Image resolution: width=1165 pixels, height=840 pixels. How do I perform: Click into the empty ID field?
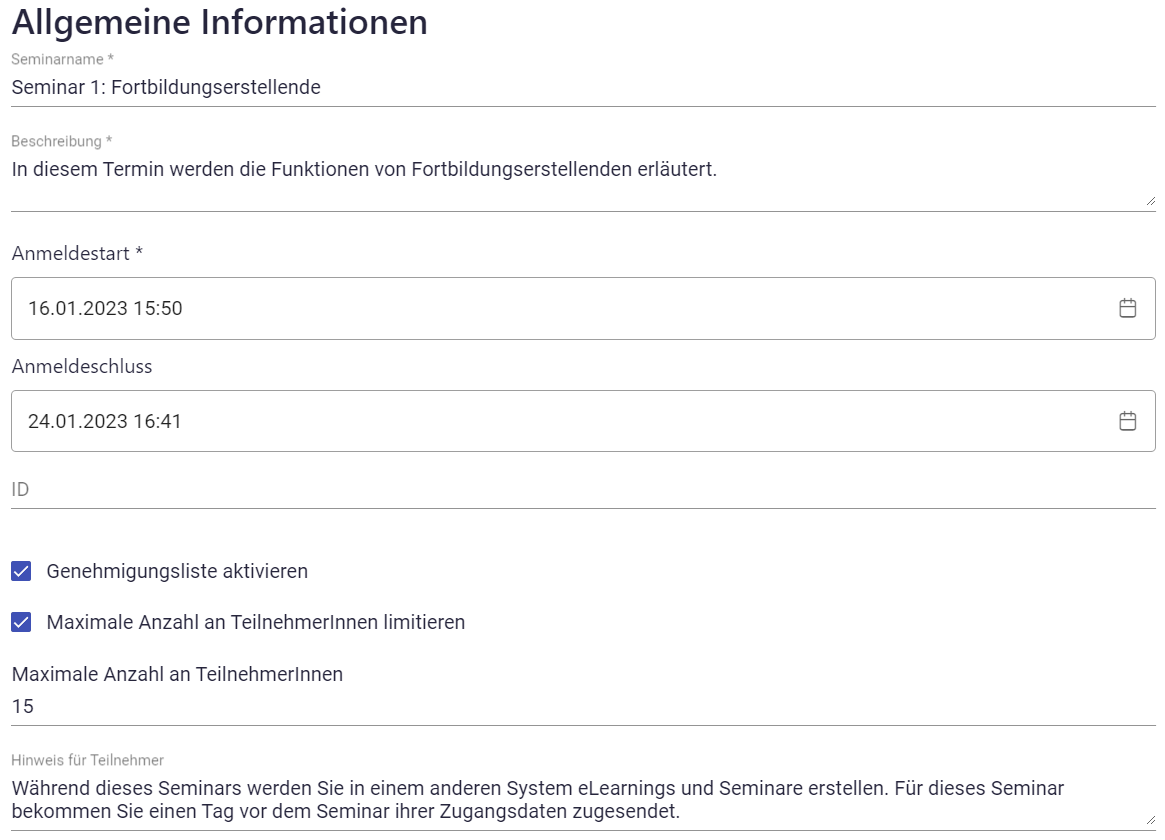point(580,490)
